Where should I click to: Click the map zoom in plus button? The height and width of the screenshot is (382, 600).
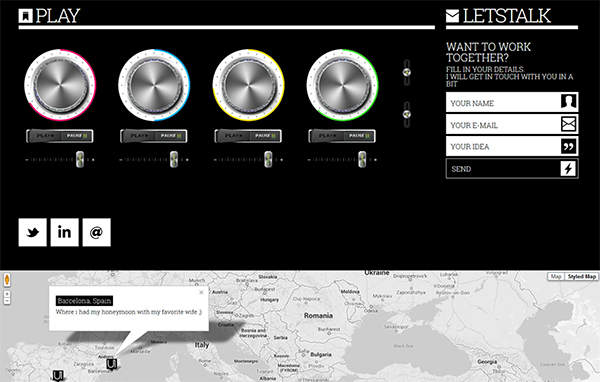[7, 294]
